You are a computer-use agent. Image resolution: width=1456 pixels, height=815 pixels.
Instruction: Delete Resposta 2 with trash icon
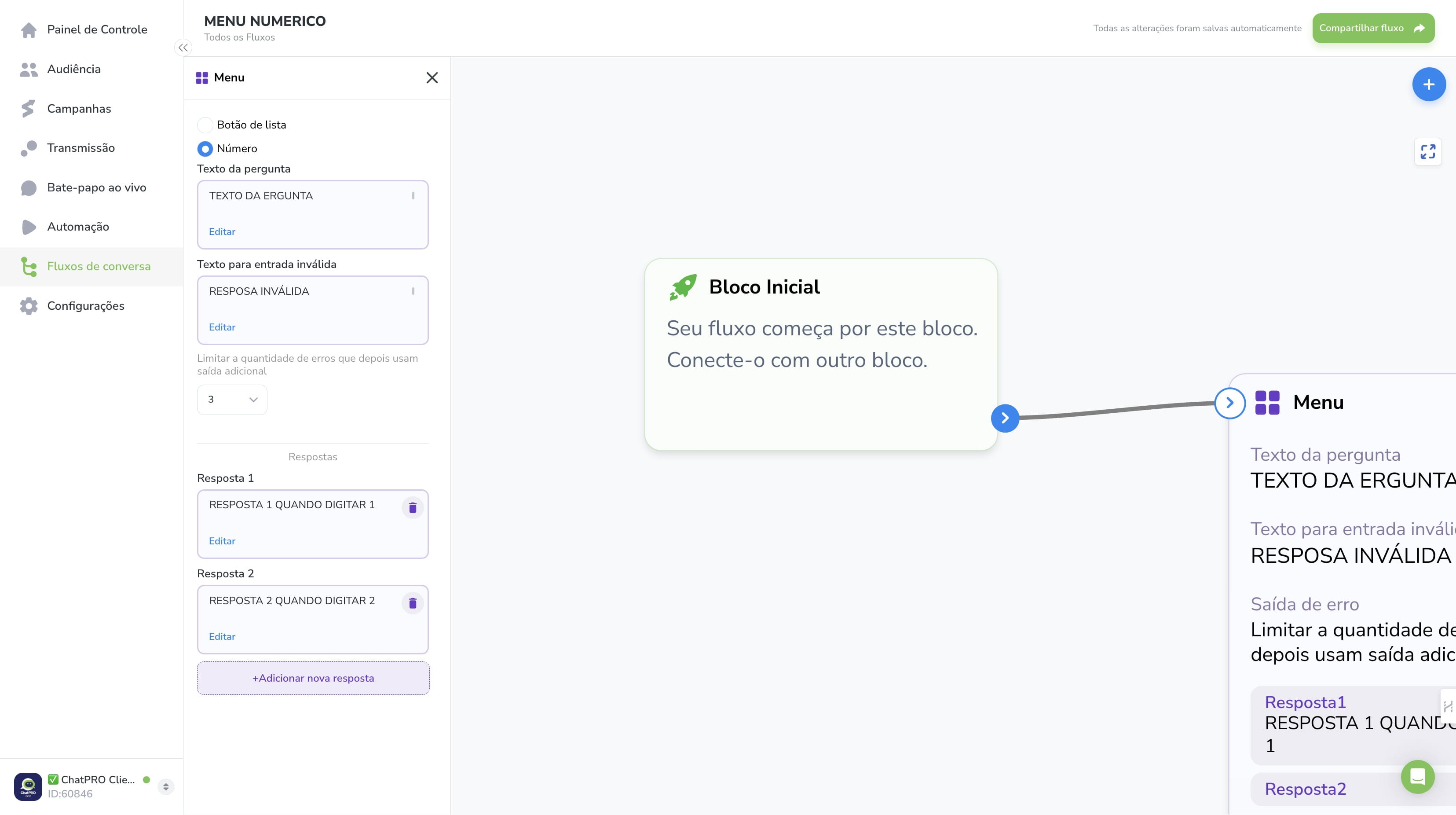coord(413,603)
